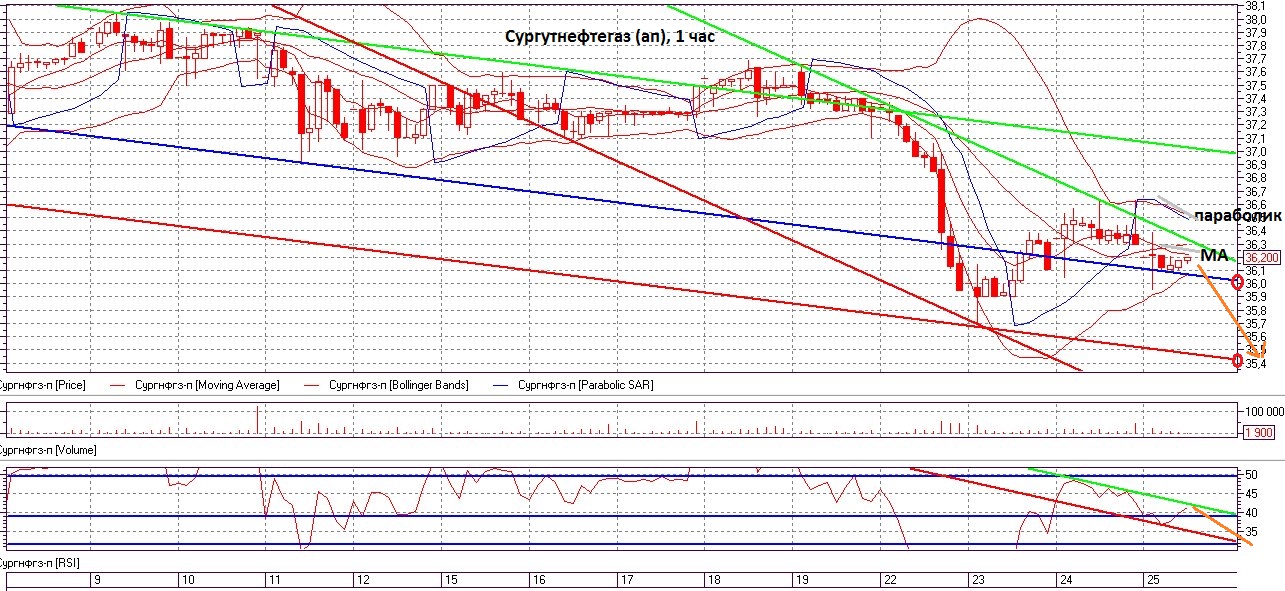Click date label '17' on the time axis
The height and width of the screenshot is (591, 1285).
pos(626,580)
